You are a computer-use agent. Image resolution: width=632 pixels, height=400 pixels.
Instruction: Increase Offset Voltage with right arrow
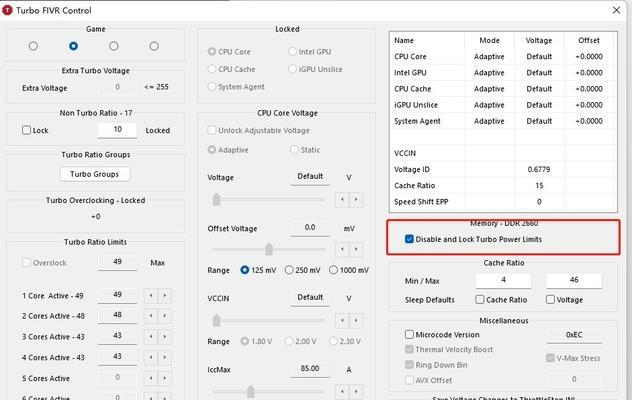356,249
